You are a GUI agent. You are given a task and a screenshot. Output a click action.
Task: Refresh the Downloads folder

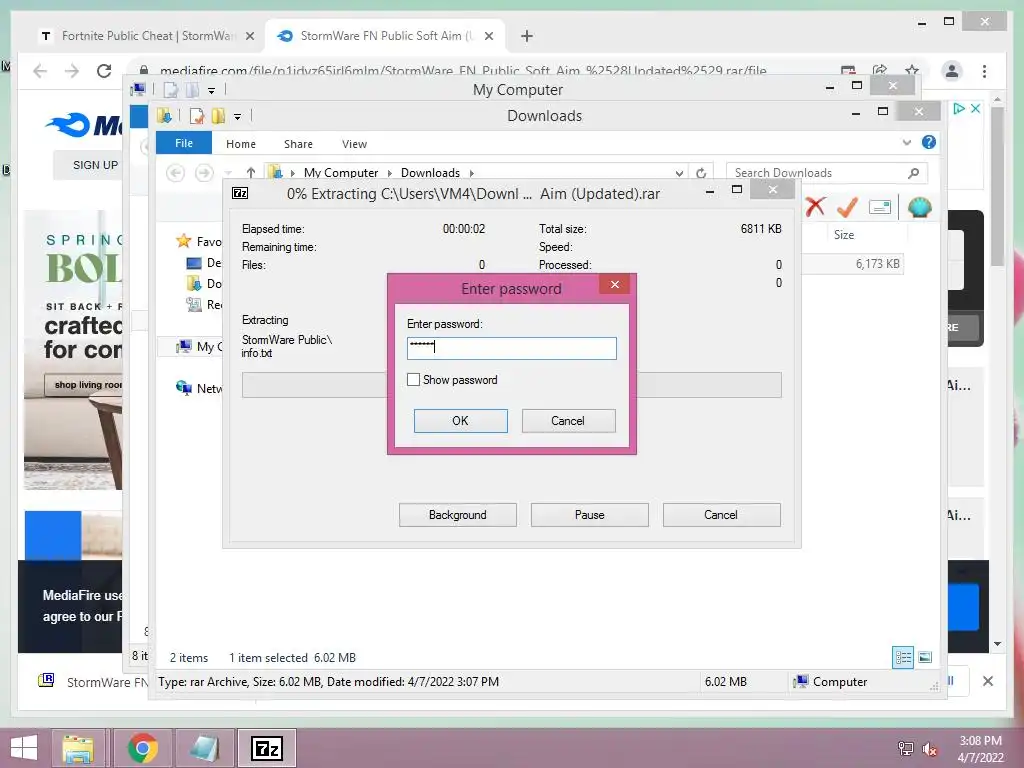click(701, 173)
